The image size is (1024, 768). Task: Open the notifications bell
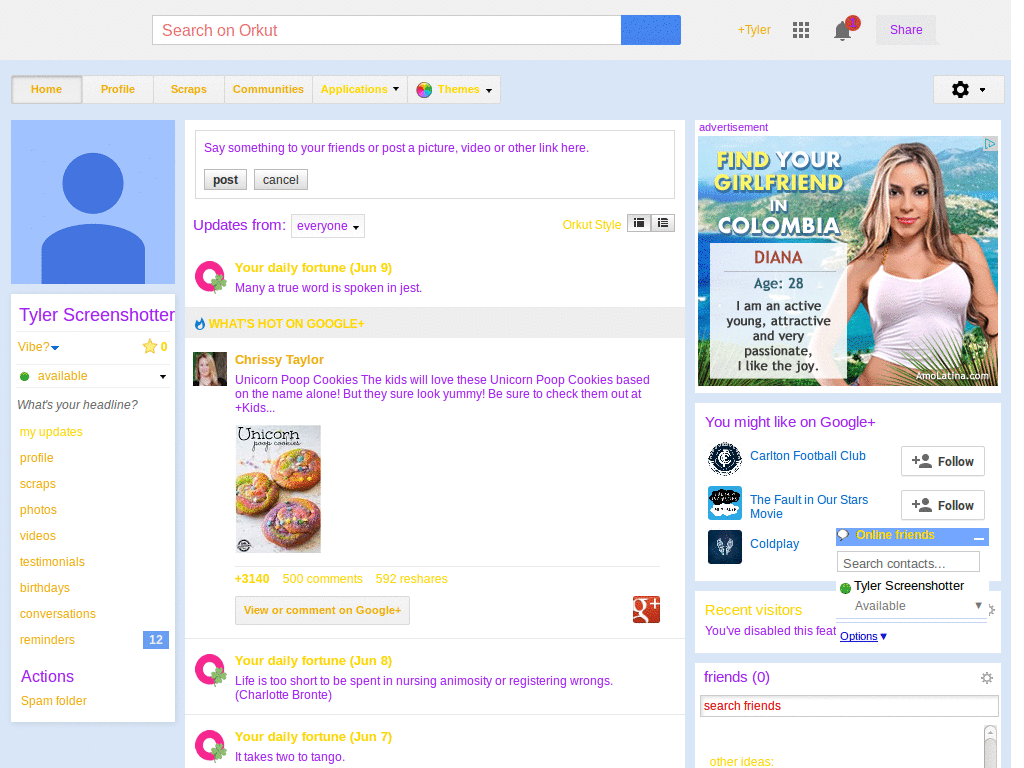(x=842, y=31)
